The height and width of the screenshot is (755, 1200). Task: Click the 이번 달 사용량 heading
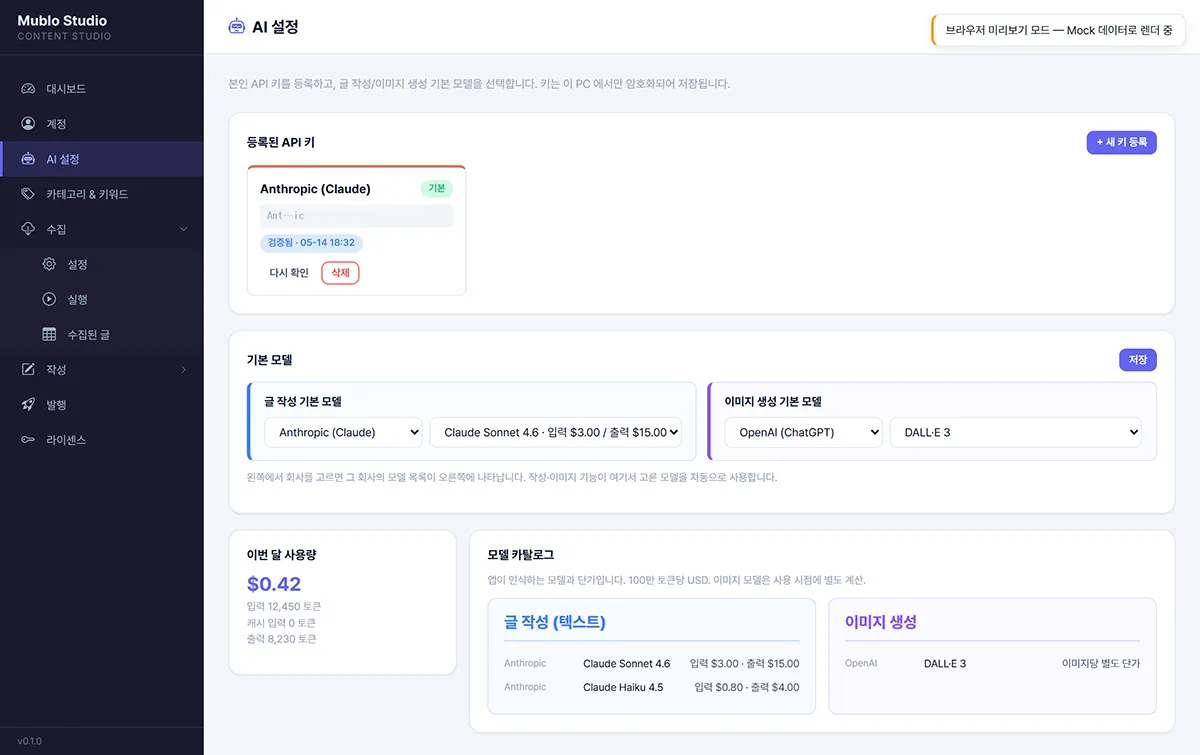pyautogui.click(x=281, y=554)
